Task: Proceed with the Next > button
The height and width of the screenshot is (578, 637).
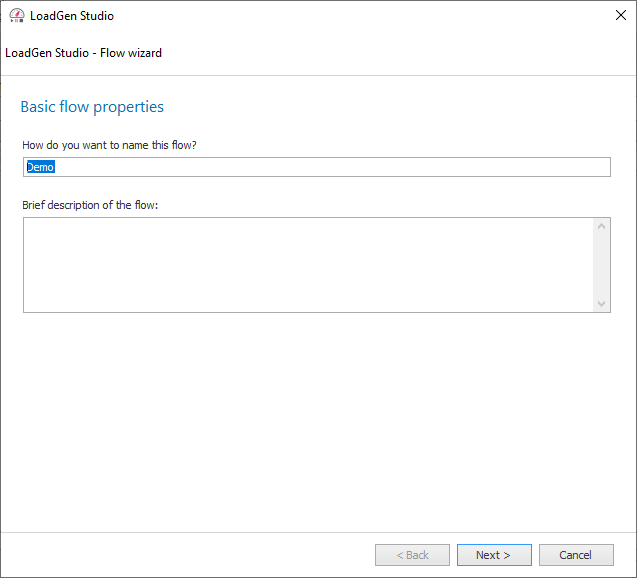Action: (494, 555)
